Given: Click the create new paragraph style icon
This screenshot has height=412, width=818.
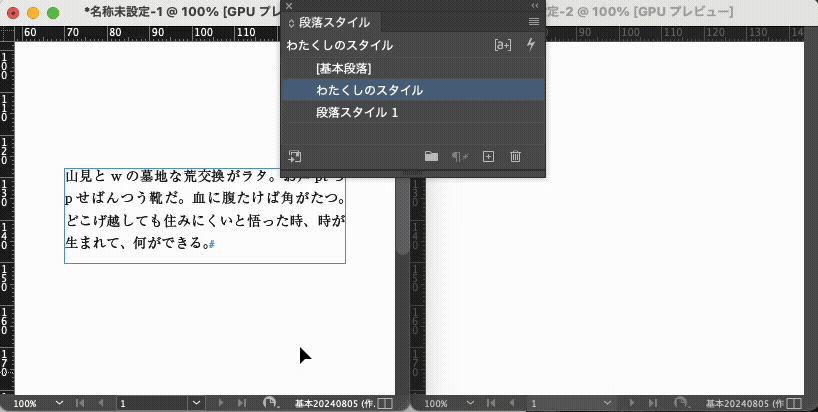Looking at the screenshot, I should (x=488, y=156).
